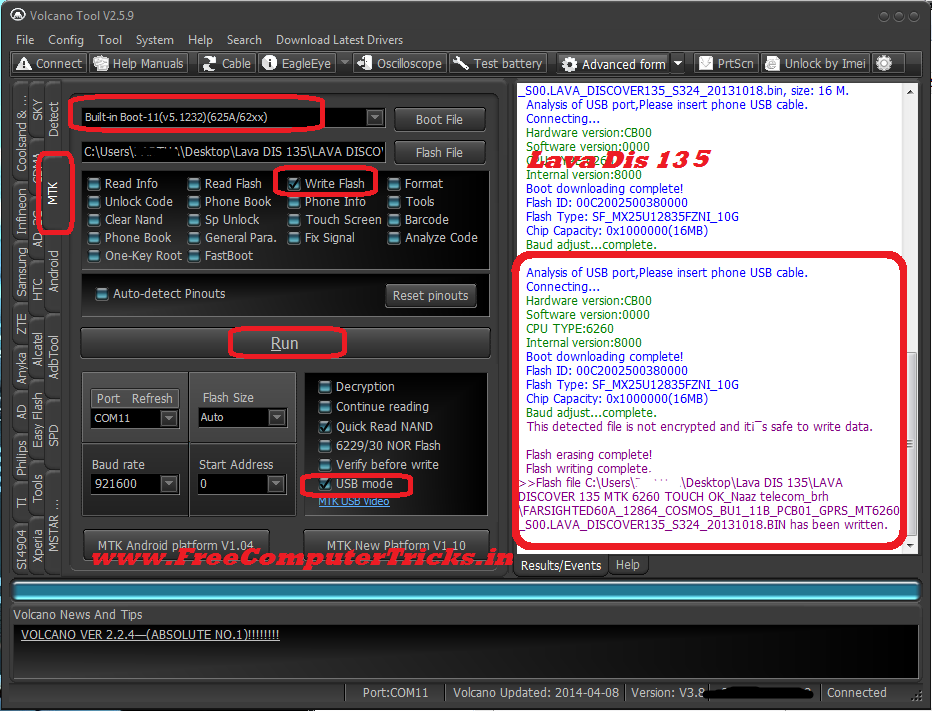932x711 pixels.
Task: Click the blue progress bar
Action: (466, 590)
